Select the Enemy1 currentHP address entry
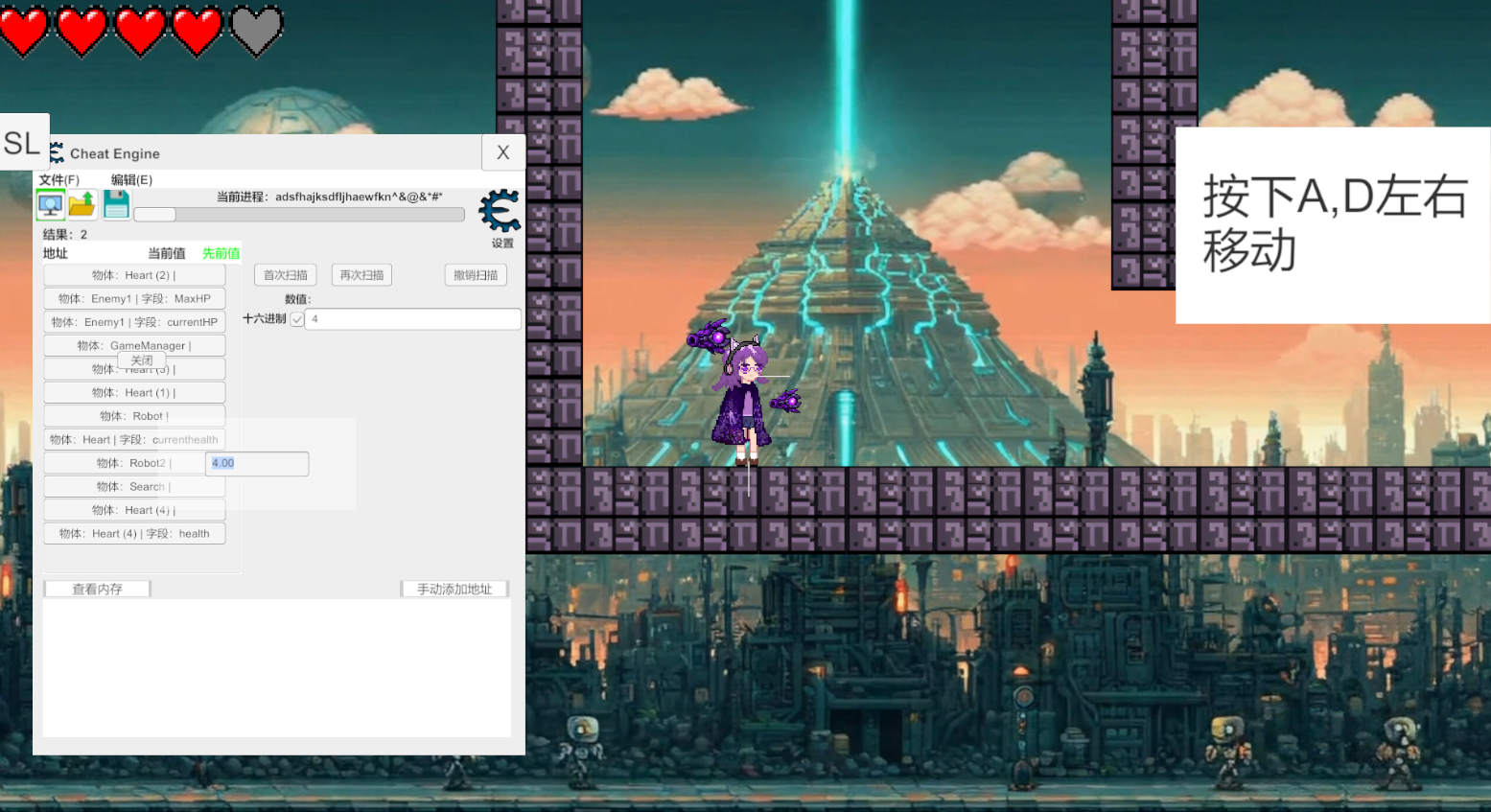The height and width of the screenshot is (812, 1491). click(134, 322)
